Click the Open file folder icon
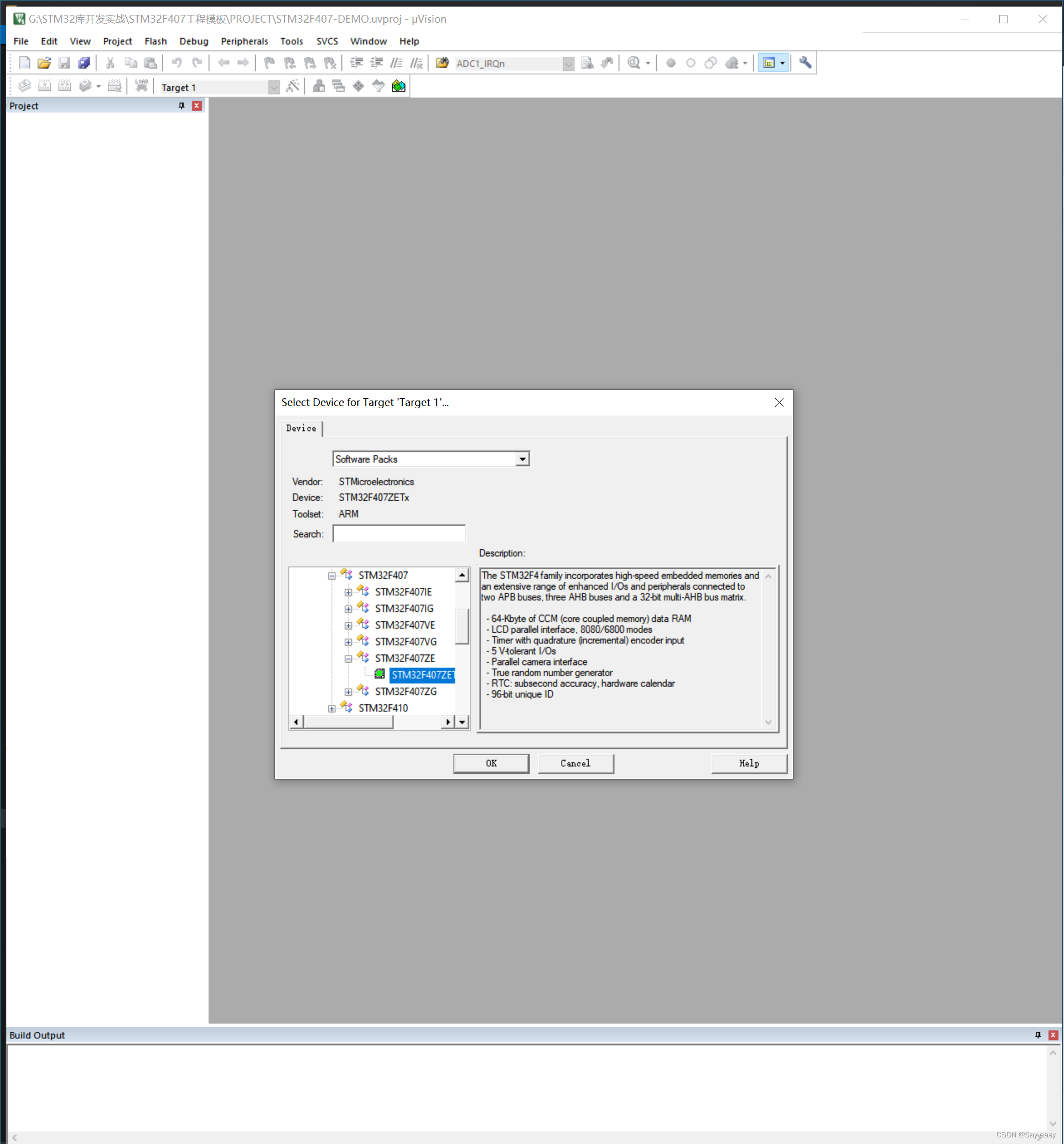 tap(44, 63)
